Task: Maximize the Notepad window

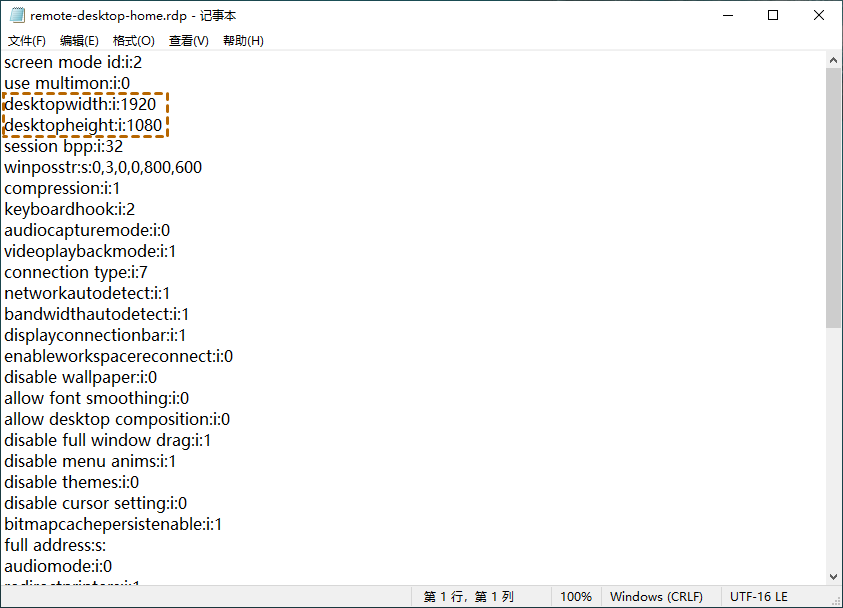Action: [773, 15]
